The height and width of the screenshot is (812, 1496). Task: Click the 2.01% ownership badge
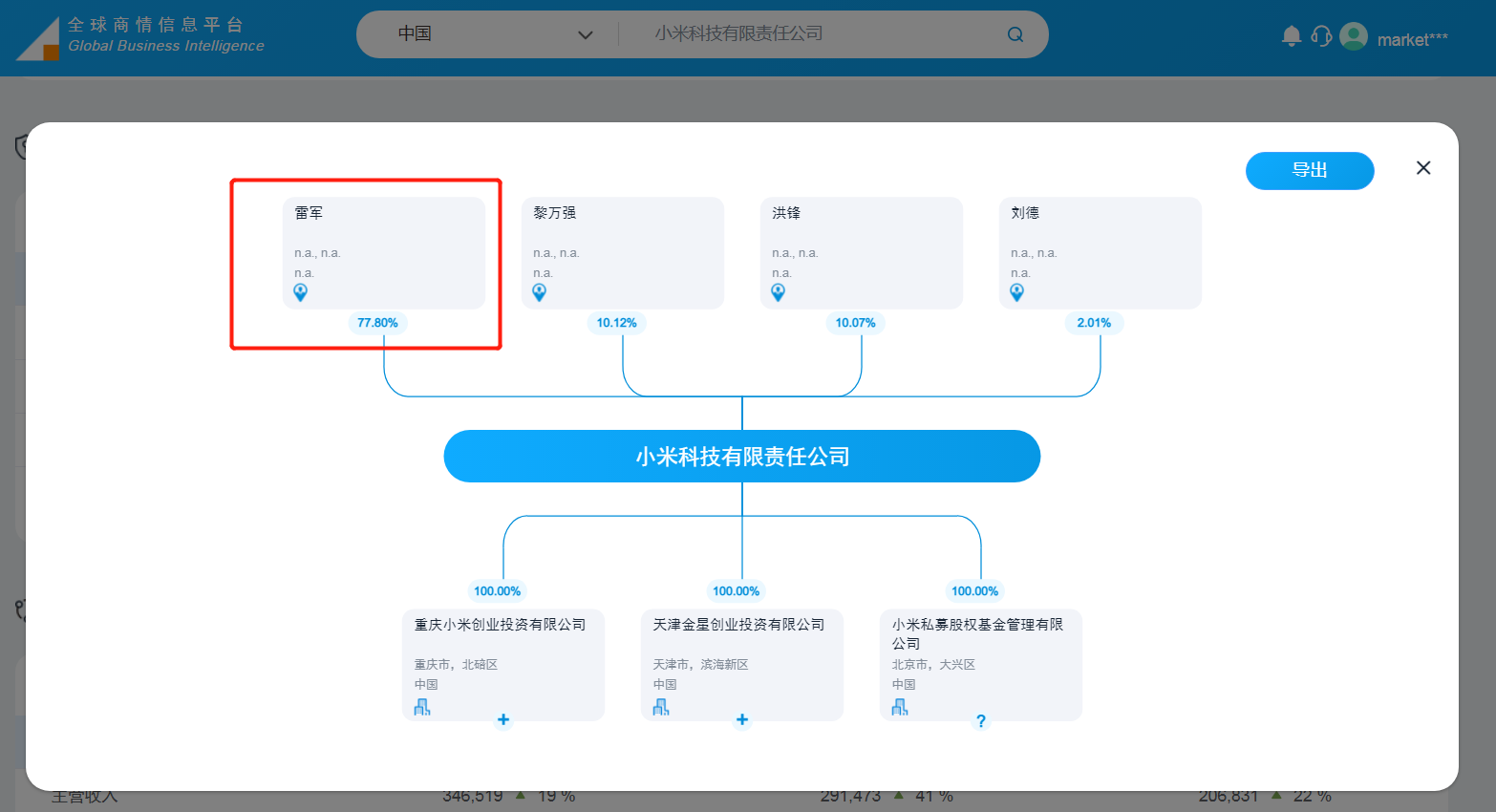click(1094, 323)
